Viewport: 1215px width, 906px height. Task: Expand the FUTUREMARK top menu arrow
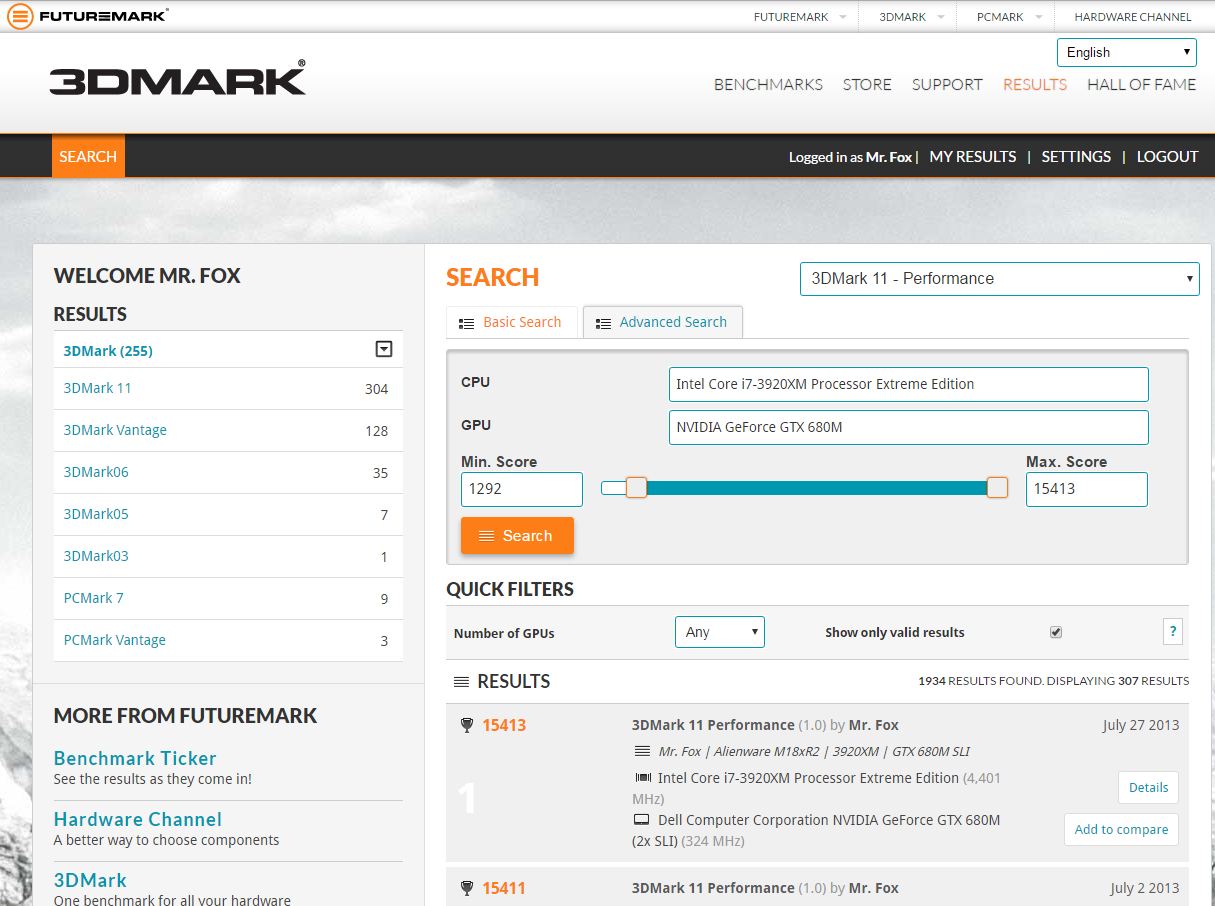click(842, 17)
